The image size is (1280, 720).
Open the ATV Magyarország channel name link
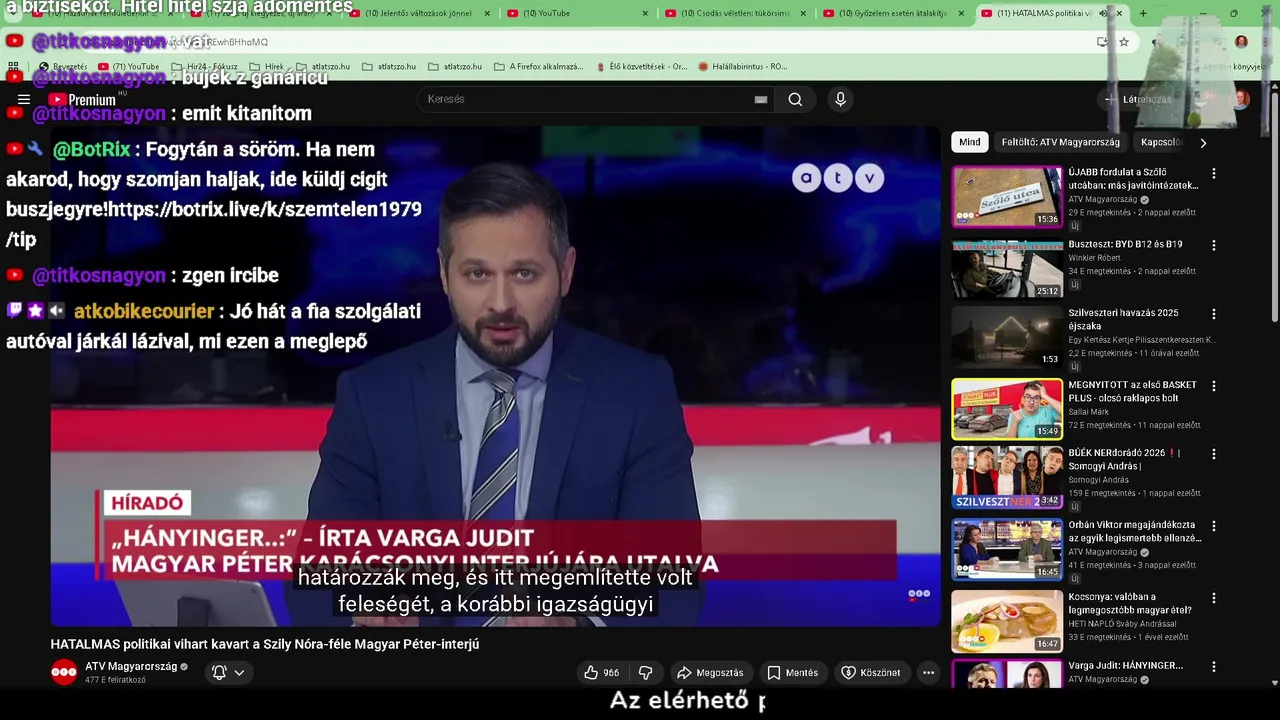[131, 666]
